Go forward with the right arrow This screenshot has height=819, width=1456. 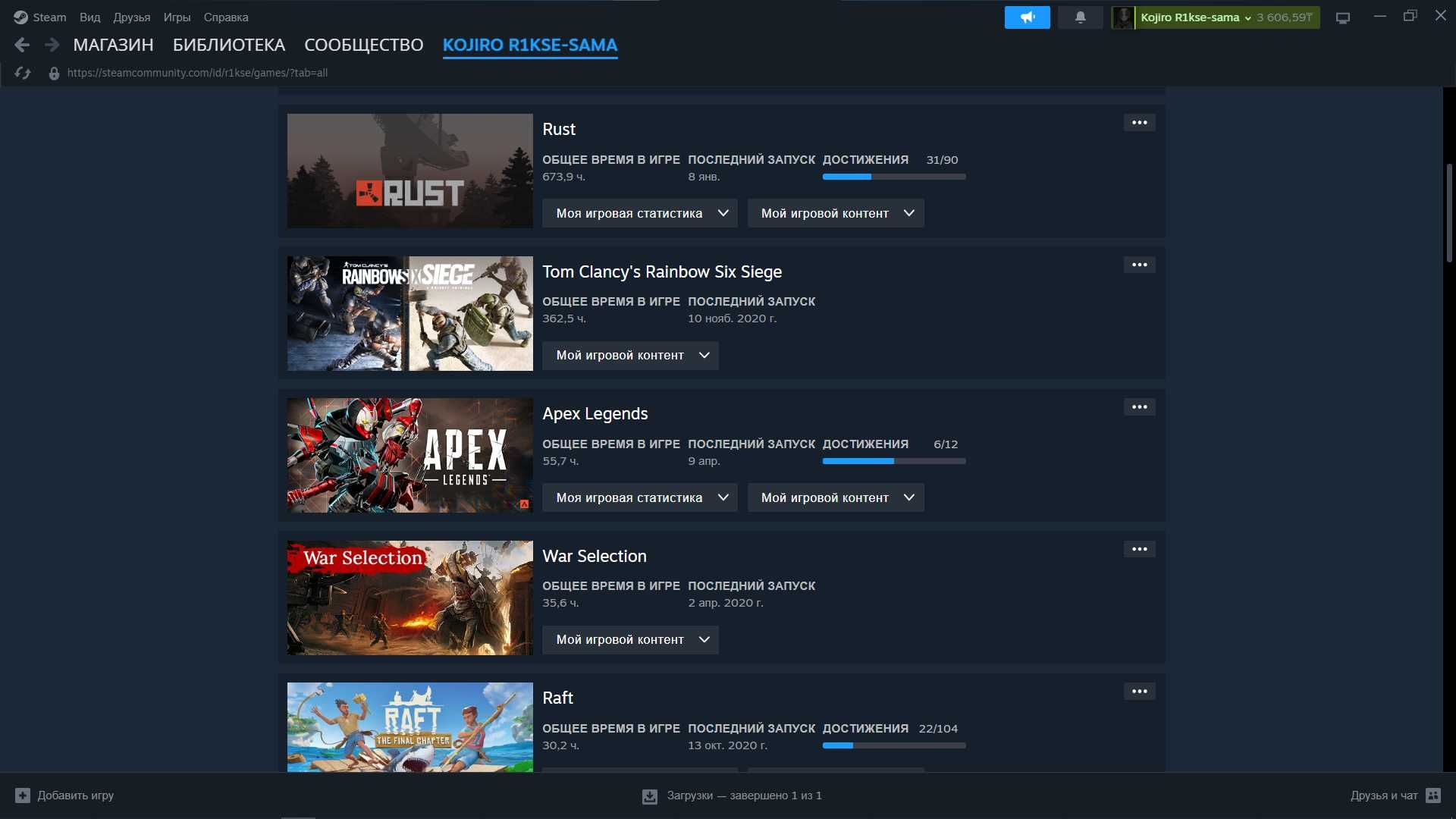[52, 45]
